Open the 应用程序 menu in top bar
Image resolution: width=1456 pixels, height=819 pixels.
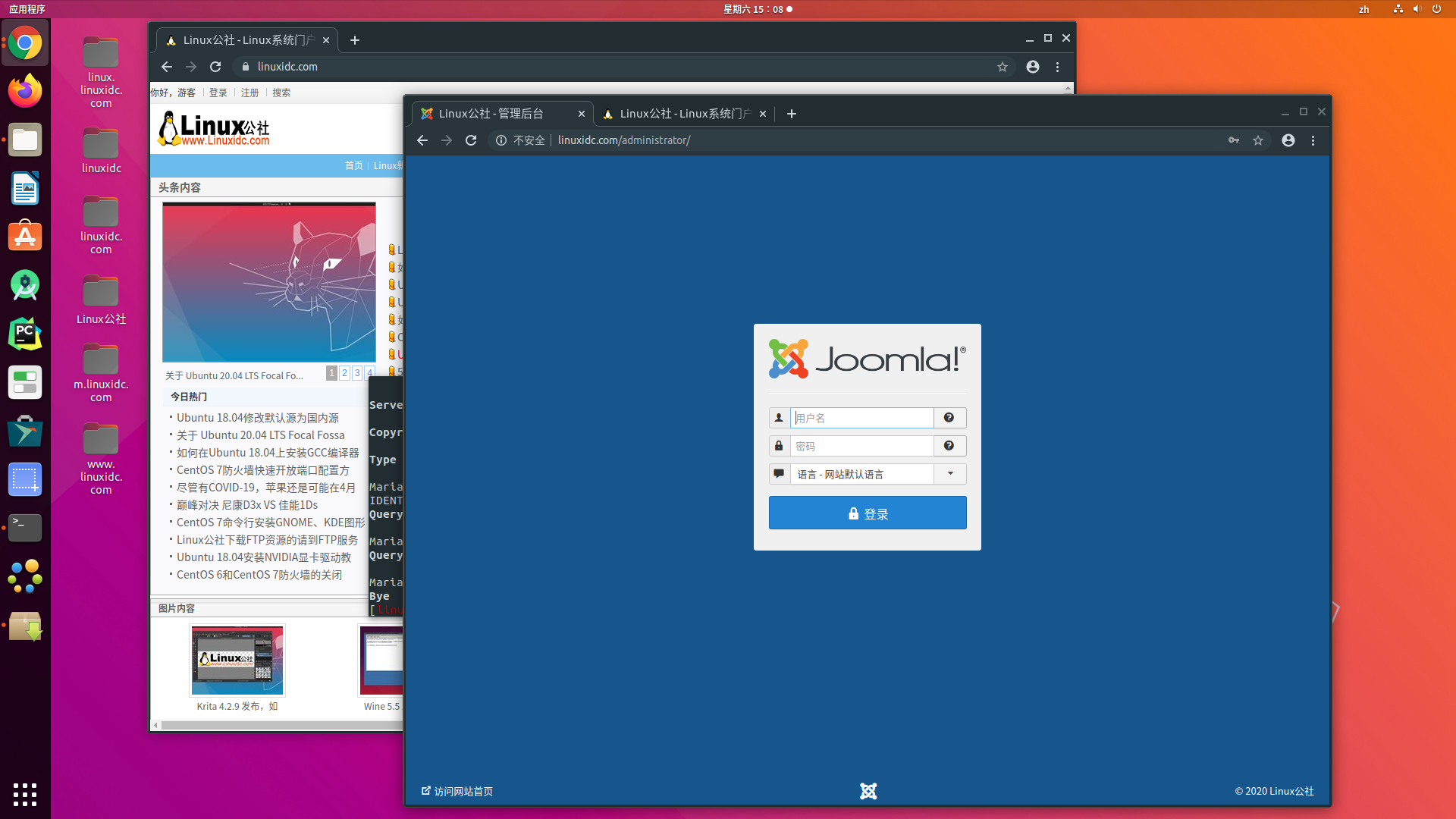pyautogui.click(x=27, y=9)
